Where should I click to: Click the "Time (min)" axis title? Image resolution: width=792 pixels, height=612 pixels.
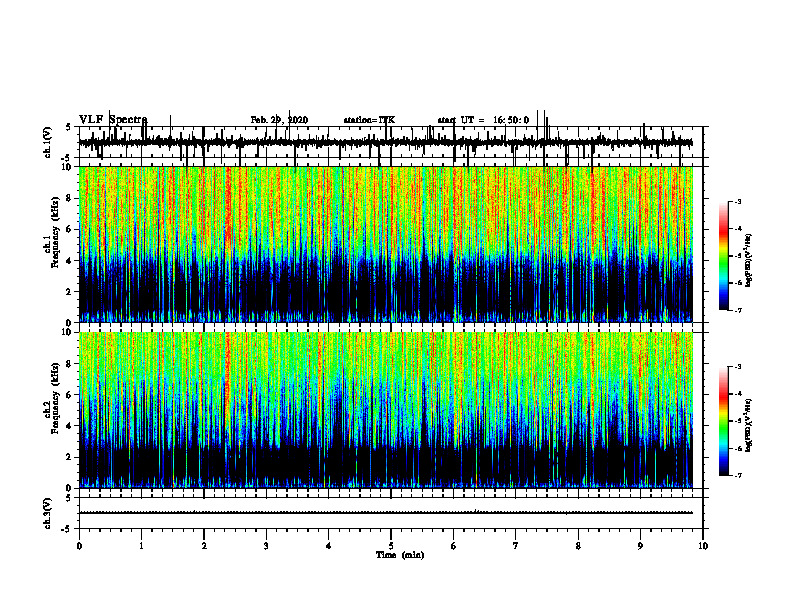click(x=400, y=555)
